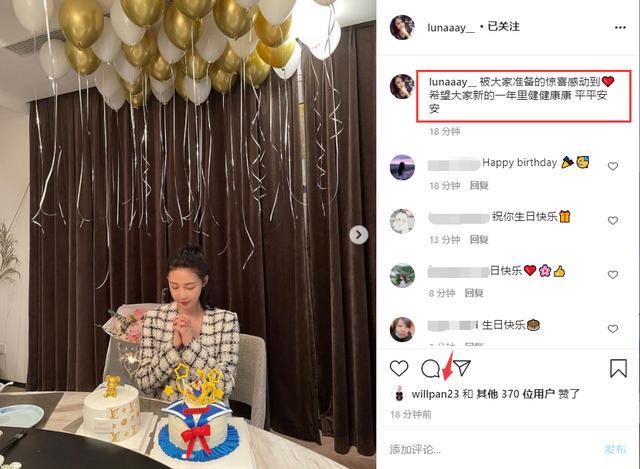The image size is (640, 469).
Task: Like the 'Happy birthday' comment
Action: tap(612, 166)
